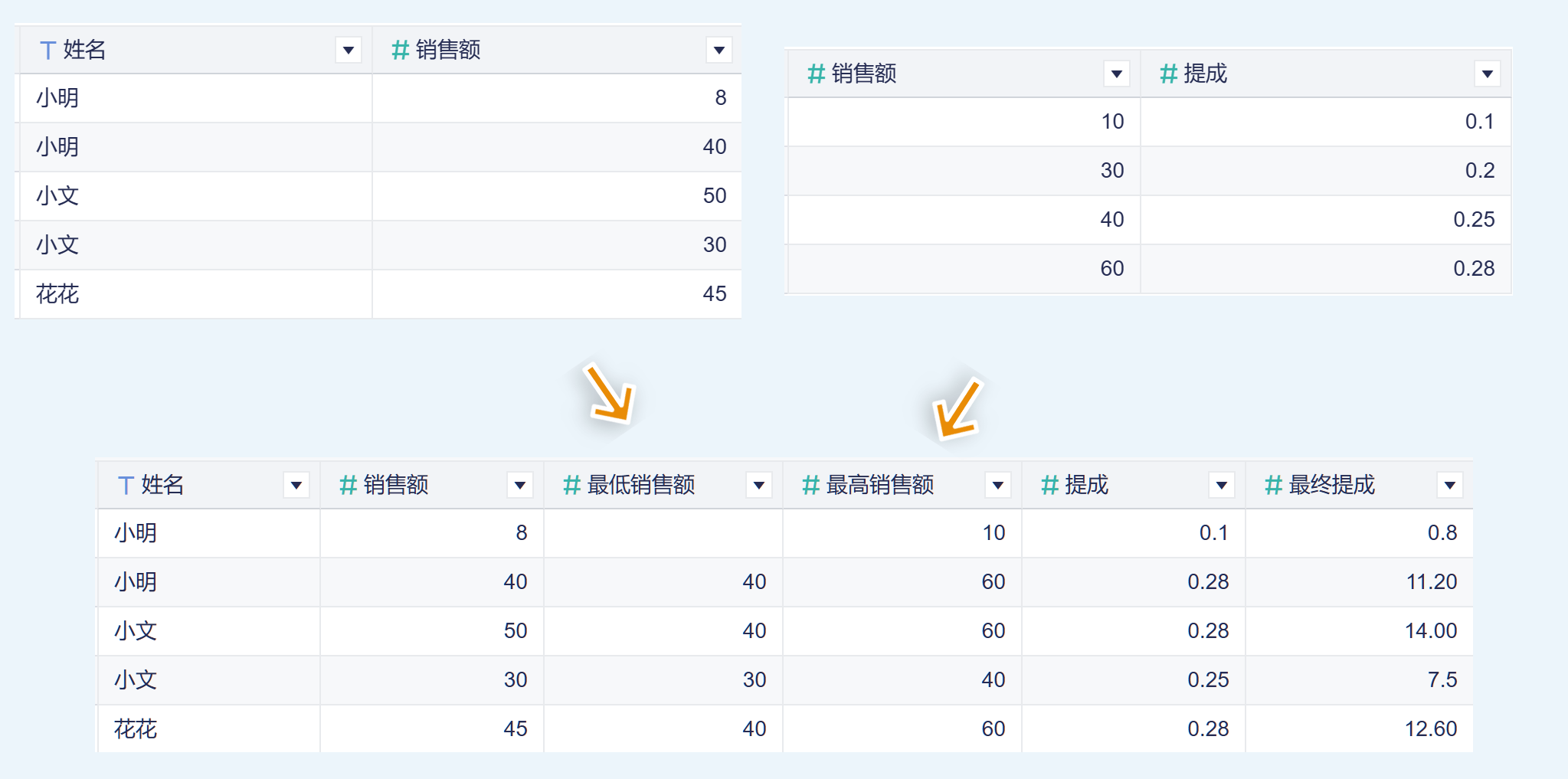Open 最低销售额 column dropdown arrow

(758, 486)
